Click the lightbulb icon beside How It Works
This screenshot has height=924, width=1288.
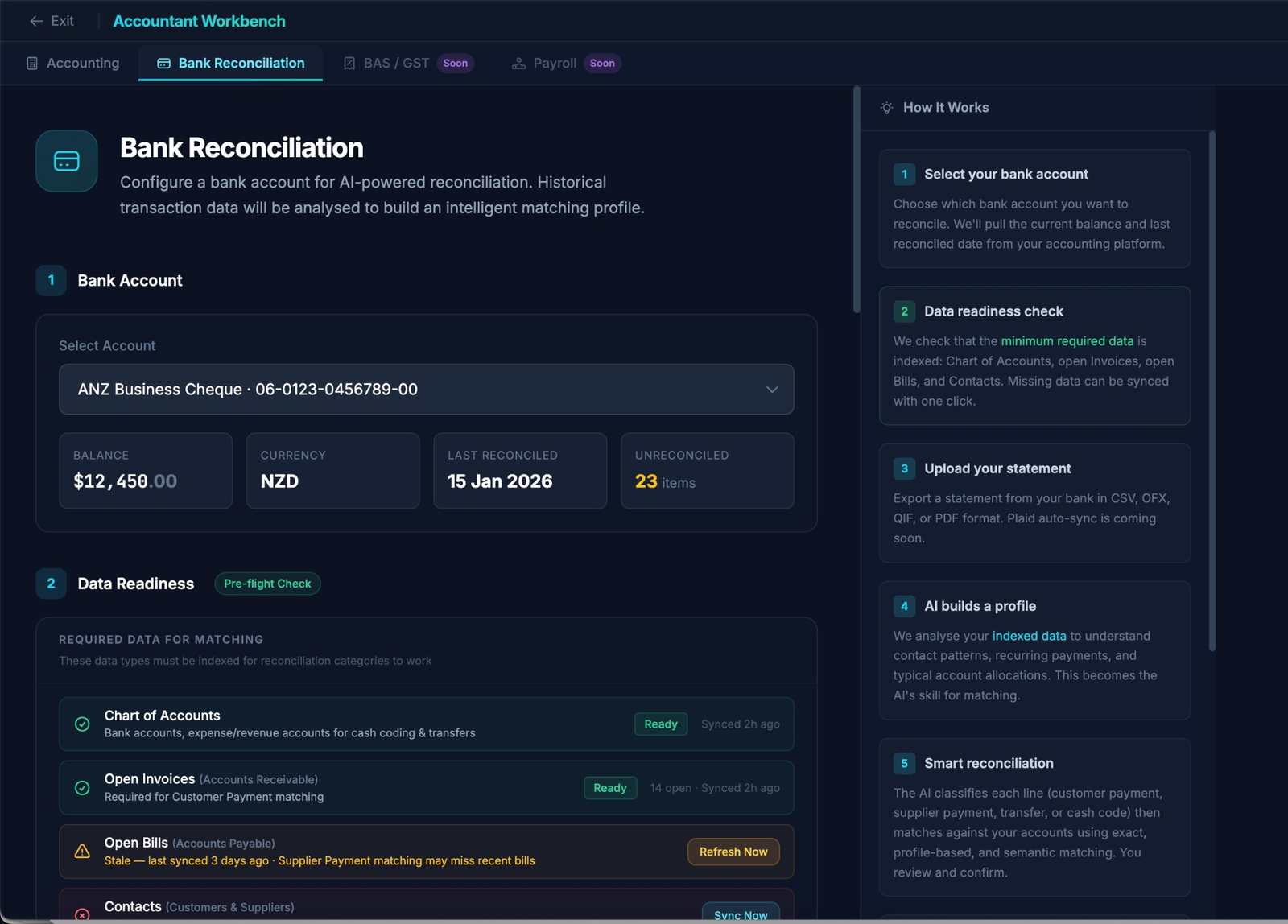pos(886,107)
